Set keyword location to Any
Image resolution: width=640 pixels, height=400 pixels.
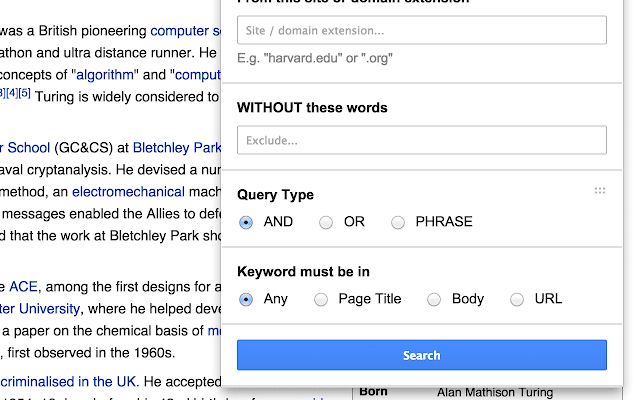pos(246,299)
